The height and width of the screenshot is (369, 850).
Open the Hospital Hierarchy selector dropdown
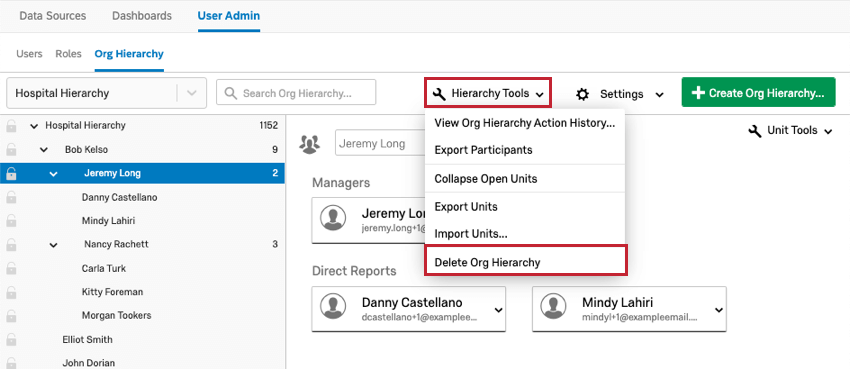tap(192, 93)
